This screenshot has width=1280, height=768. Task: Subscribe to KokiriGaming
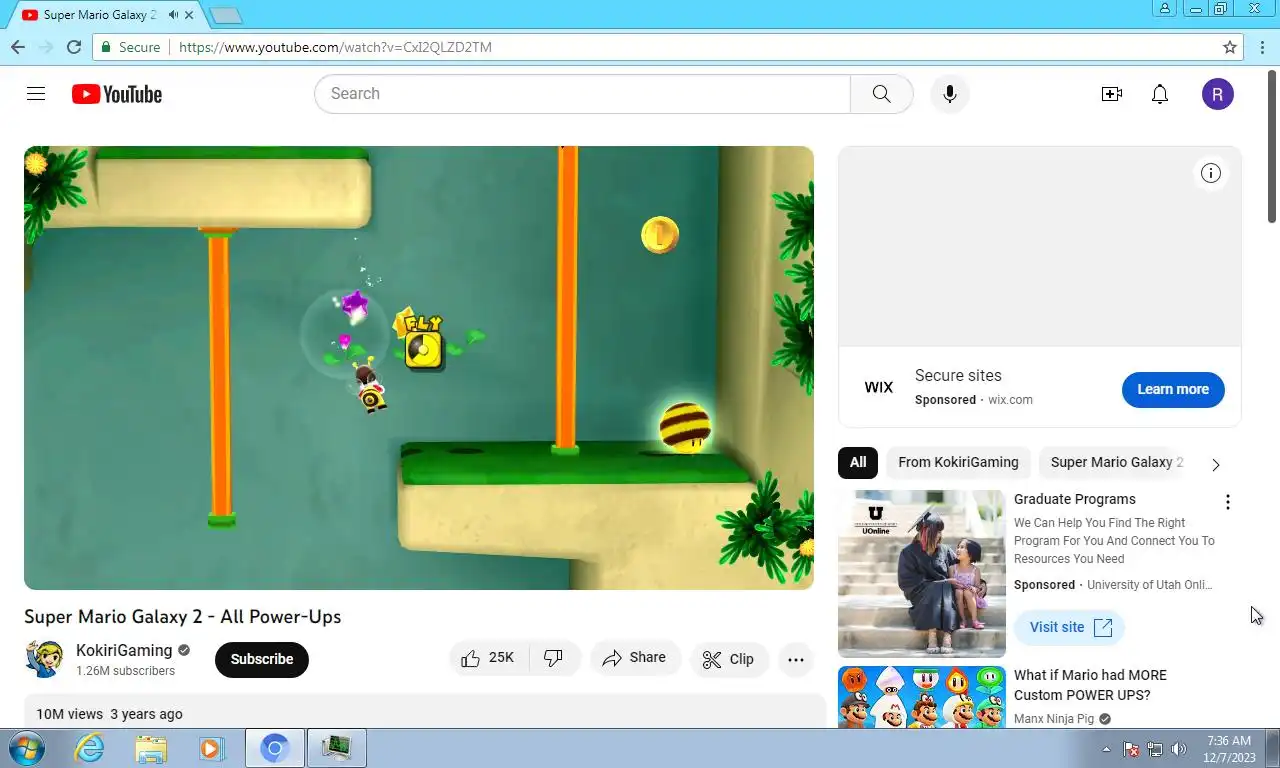point(262,659)
